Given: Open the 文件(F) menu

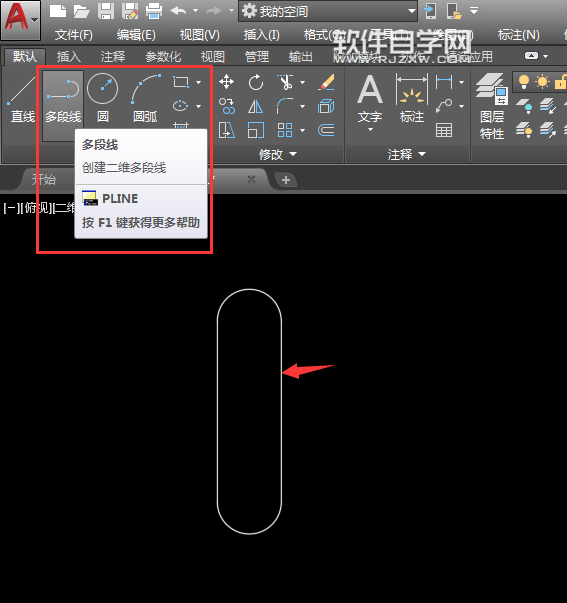Looking at the screenshot, I should click(x=73, y=35).
